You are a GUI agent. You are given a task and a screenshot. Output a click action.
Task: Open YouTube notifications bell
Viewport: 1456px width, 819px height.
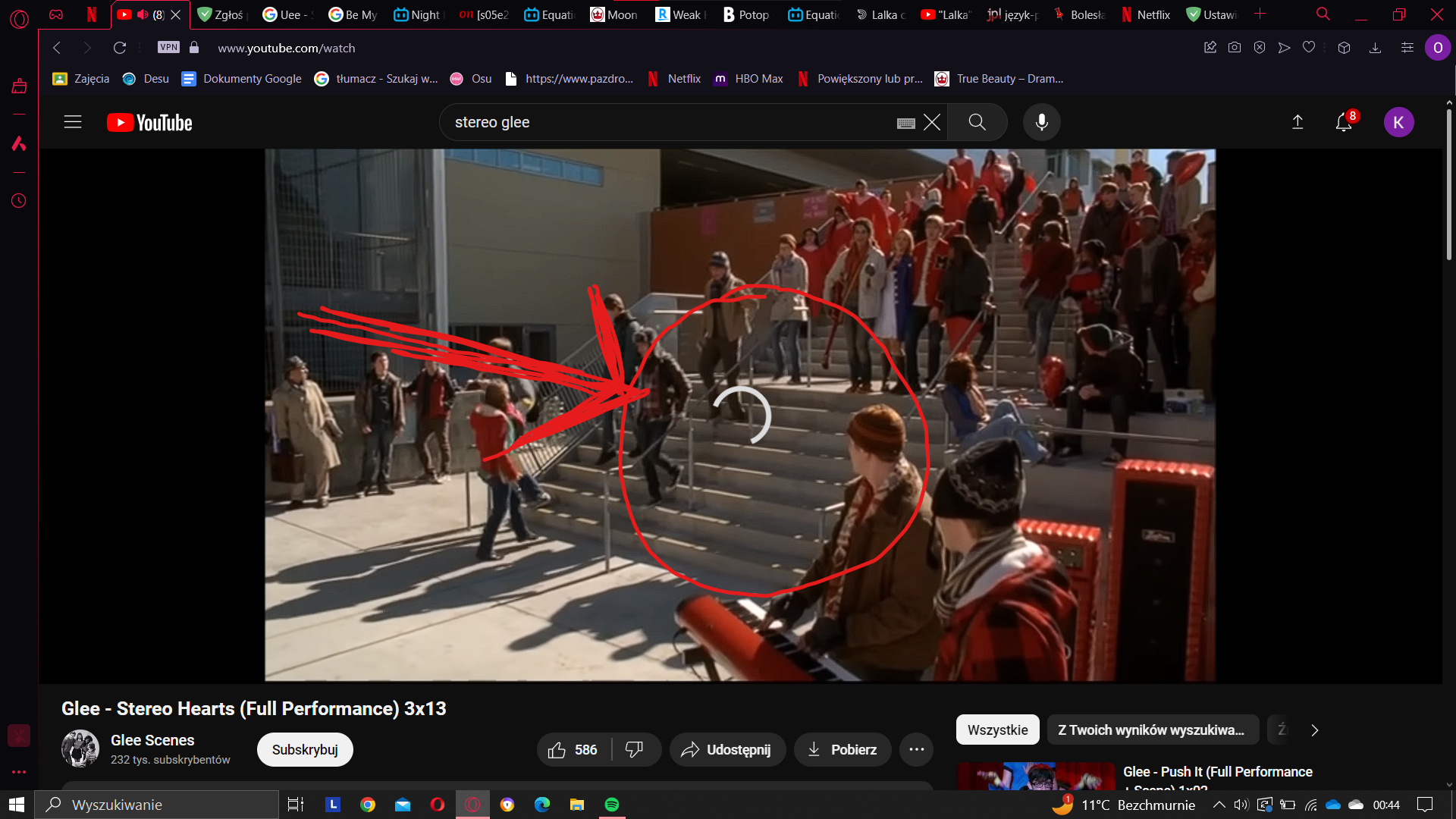pyautogui.click(x=1344, y=122)
